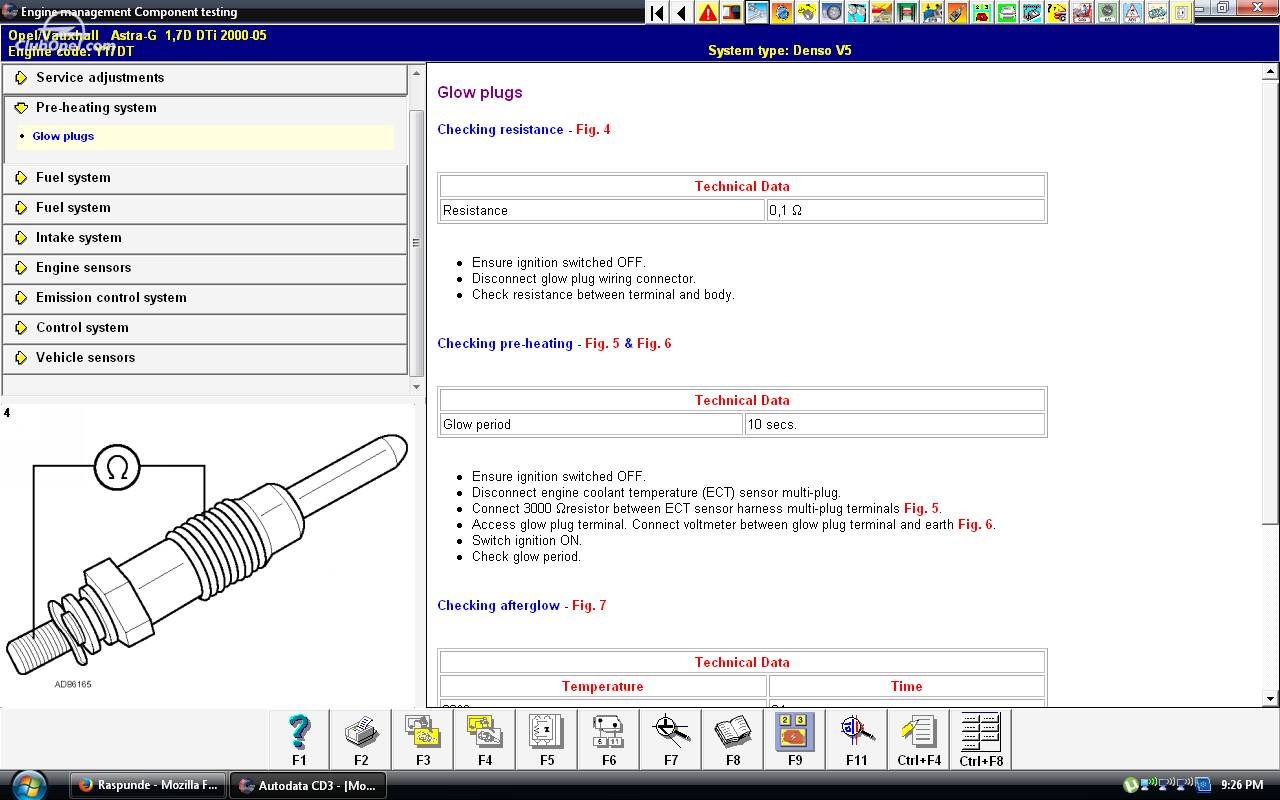Screen dimensions: 1280x800
Task: Click the F8 open book button
Action: point(733,740)
